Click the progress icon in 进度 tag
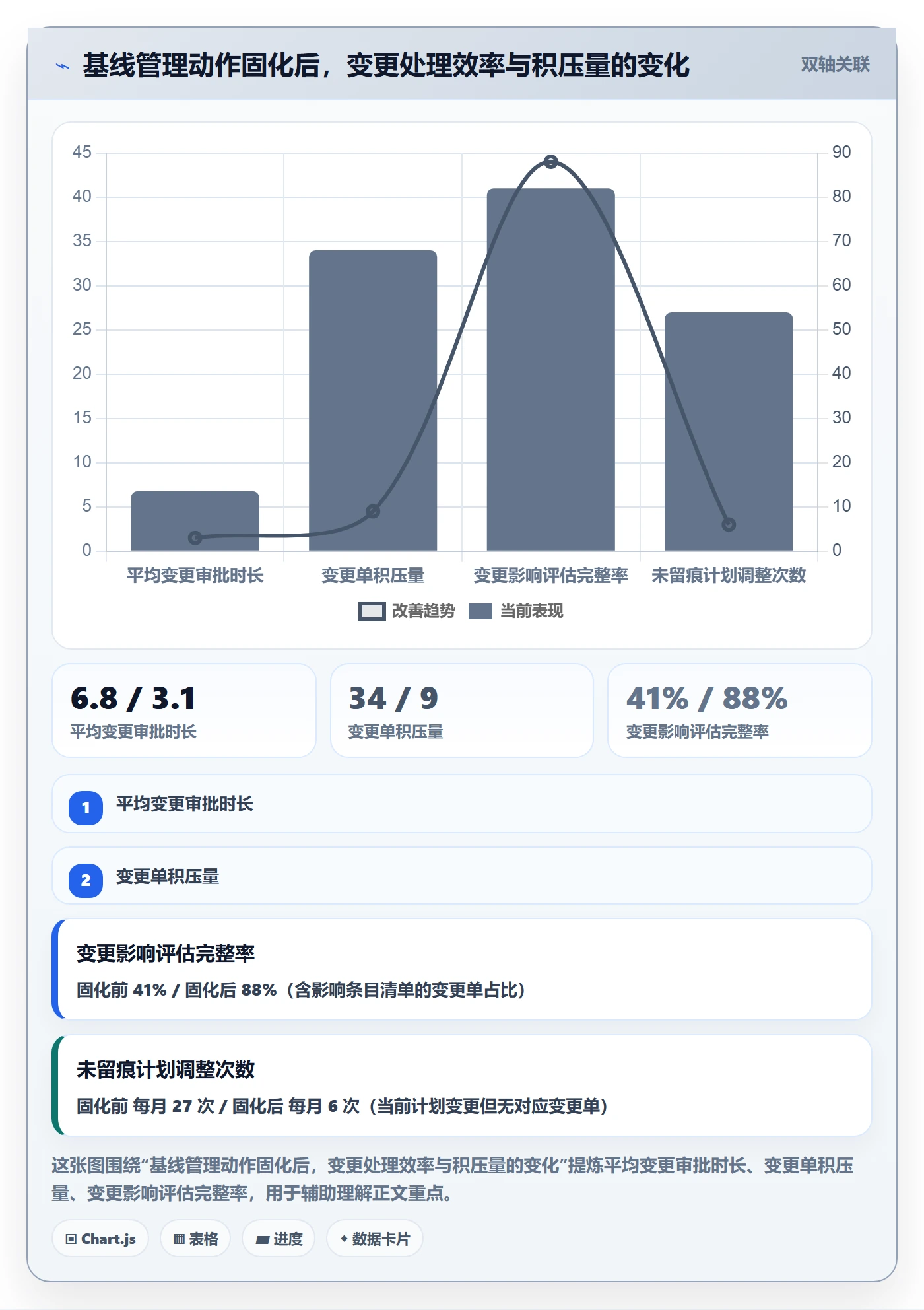 (x=262, y=1240)
